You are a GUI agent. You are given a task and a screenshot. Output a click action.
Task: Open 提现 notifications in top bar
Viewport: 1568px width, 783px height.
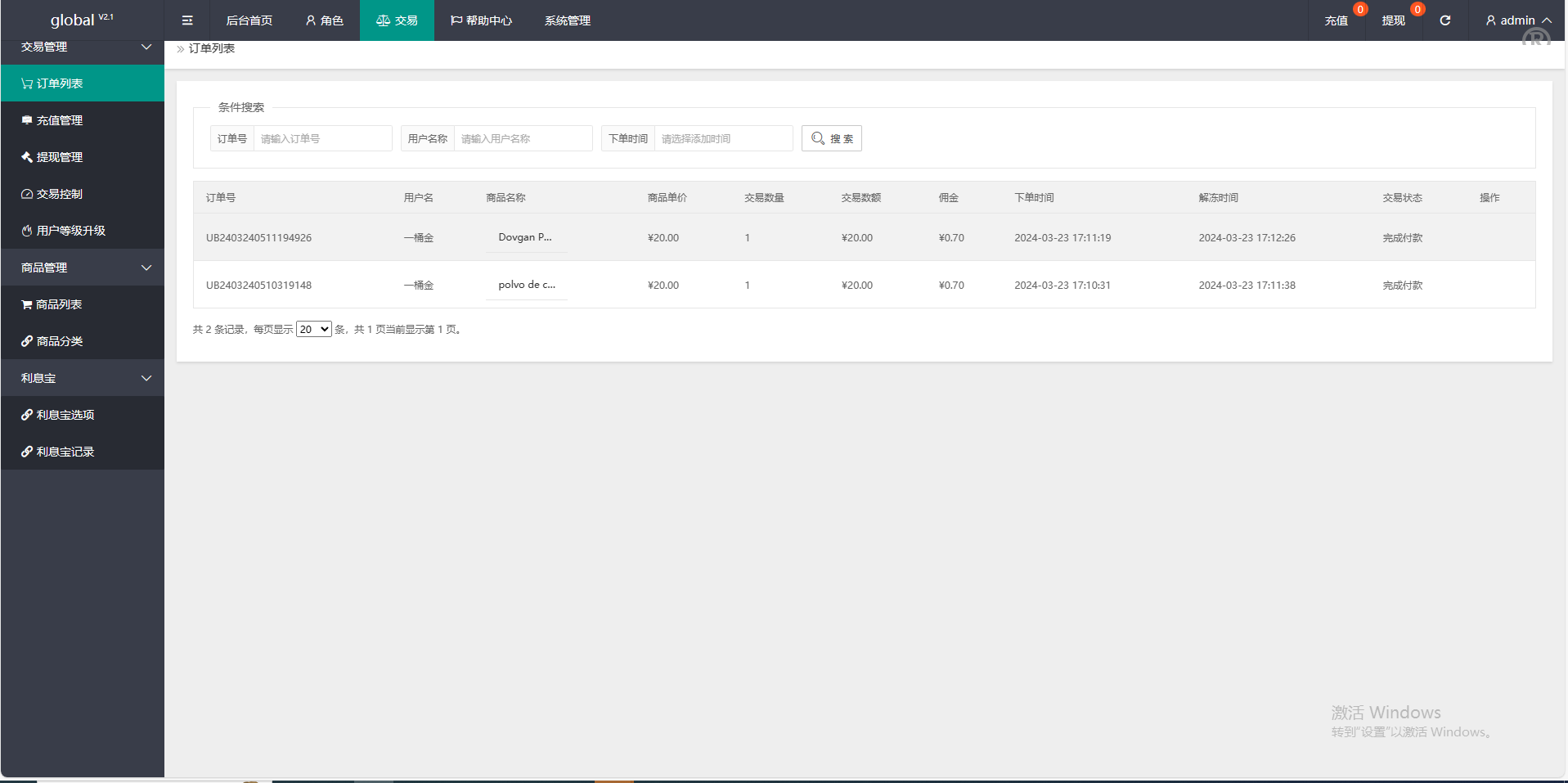click(x=1394, y=20)
